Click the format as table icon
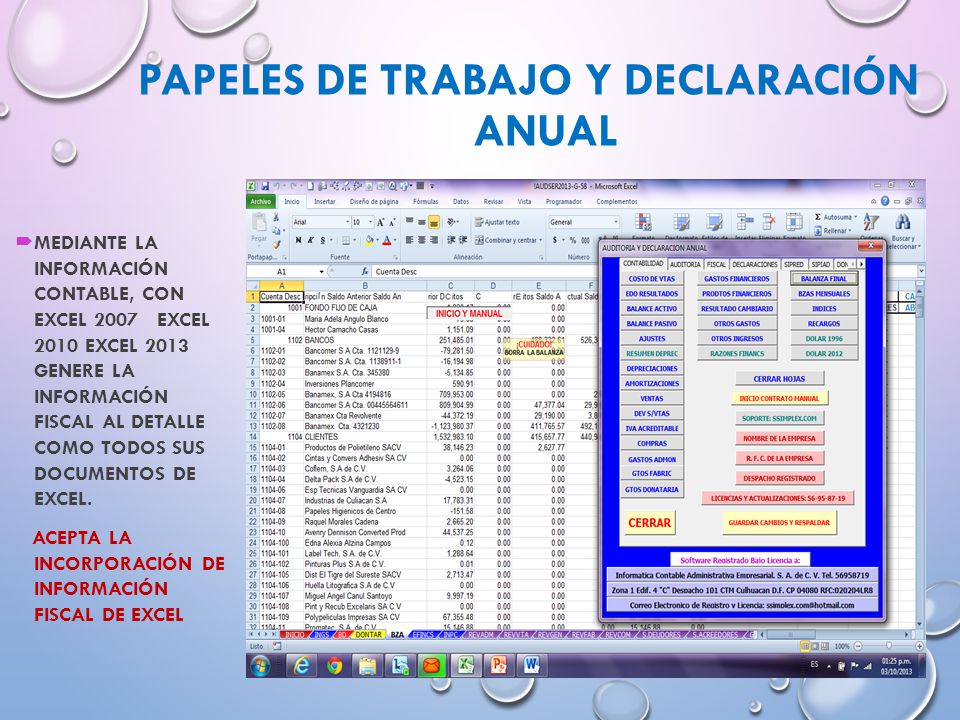The image size is (960, 720). [x=681, y=223]
